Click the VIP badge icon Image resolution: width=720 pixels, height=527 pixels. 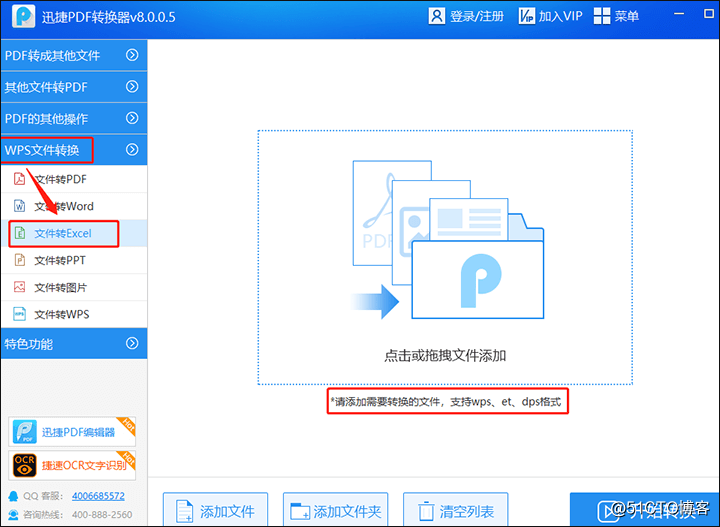click(526, 16)
